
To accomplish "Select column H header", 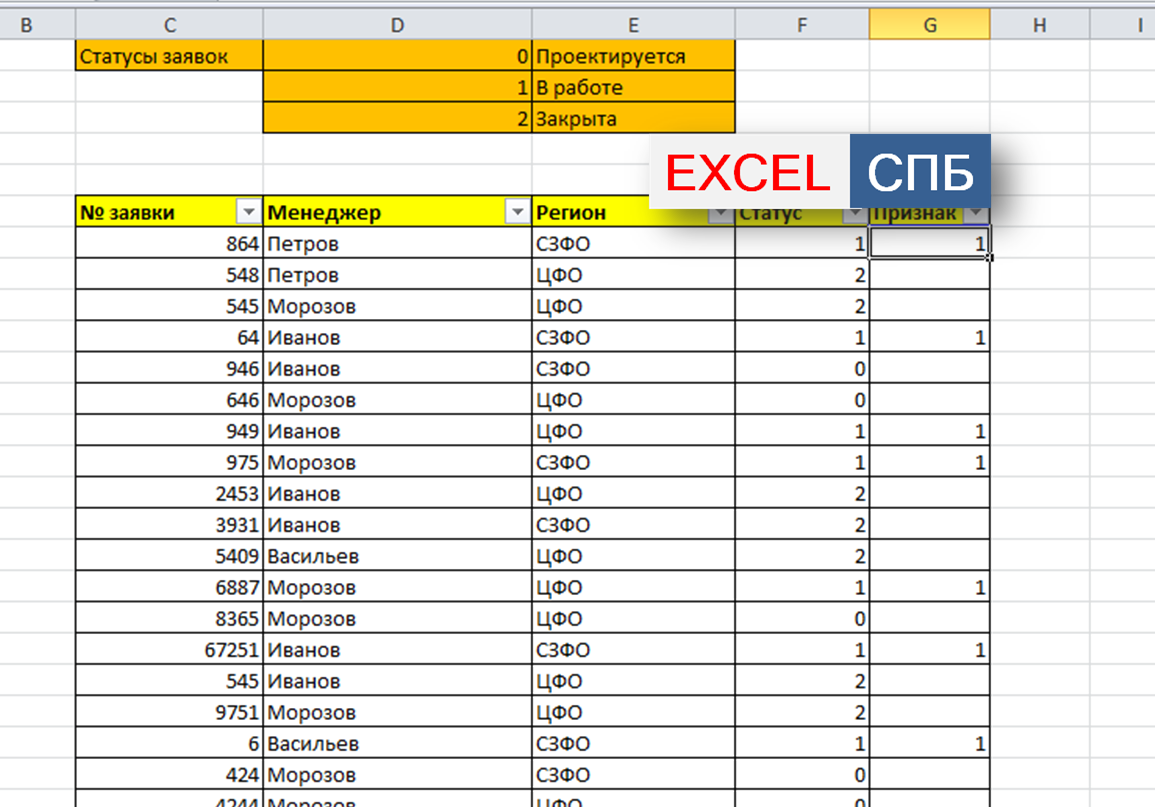I will click(1039, 25).
